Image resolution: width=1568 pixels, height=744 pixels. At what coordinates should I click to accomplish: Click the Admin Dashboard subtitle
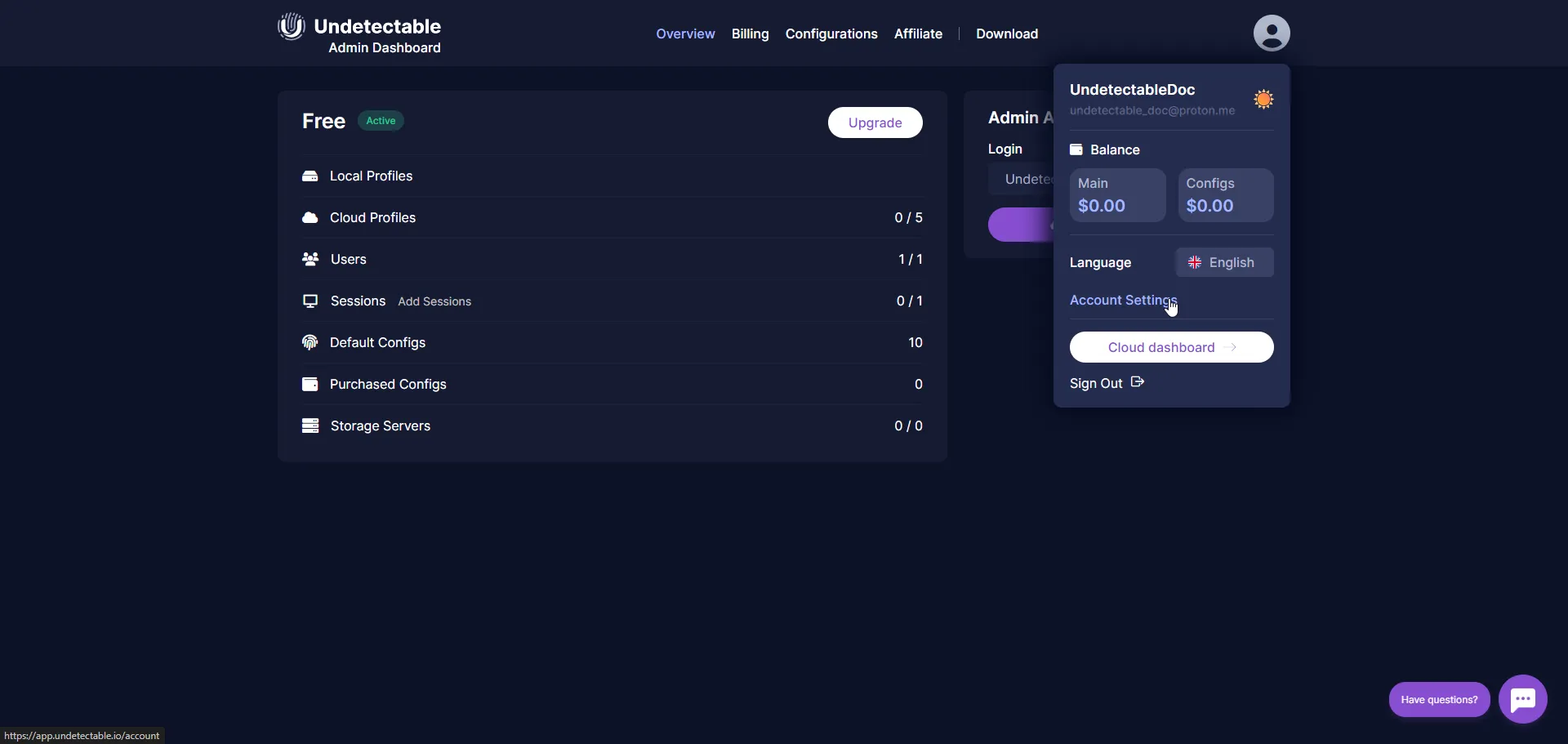(385, 47)
